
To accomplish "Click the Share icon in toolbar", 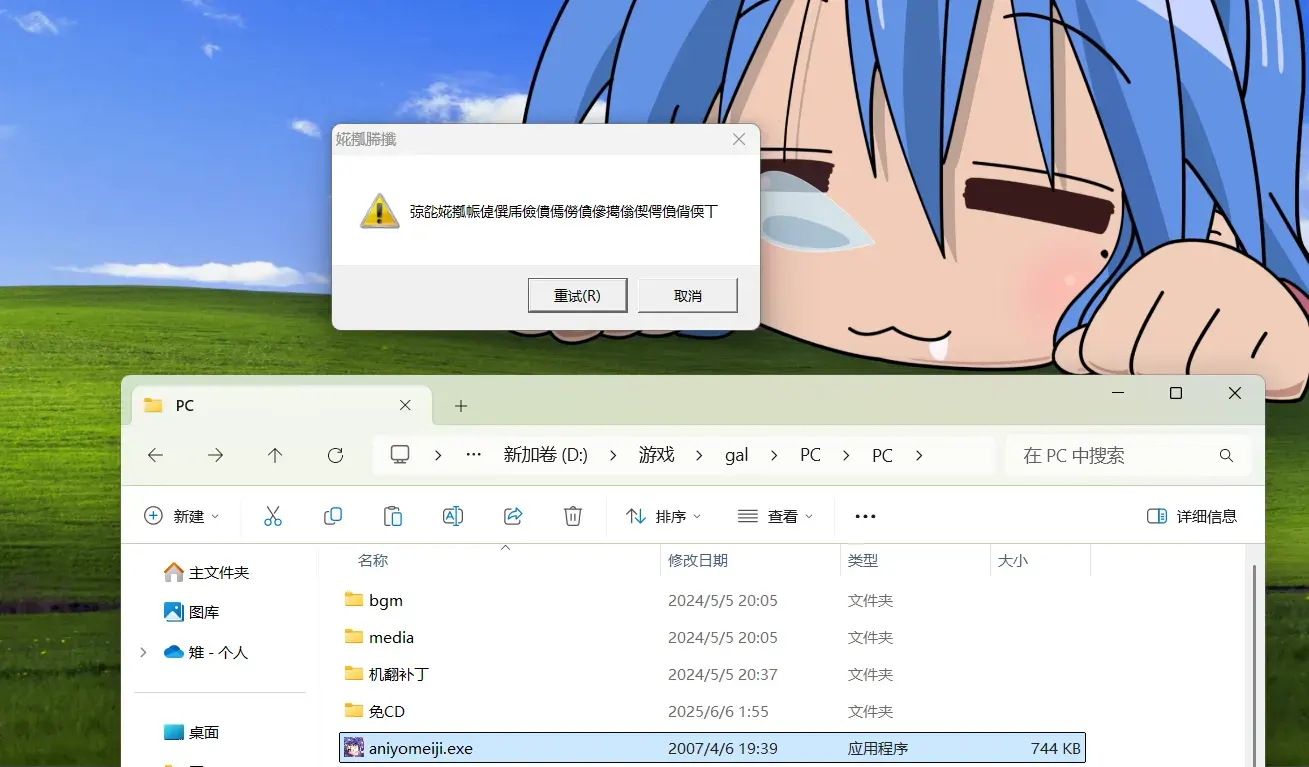I will (513, 516).
